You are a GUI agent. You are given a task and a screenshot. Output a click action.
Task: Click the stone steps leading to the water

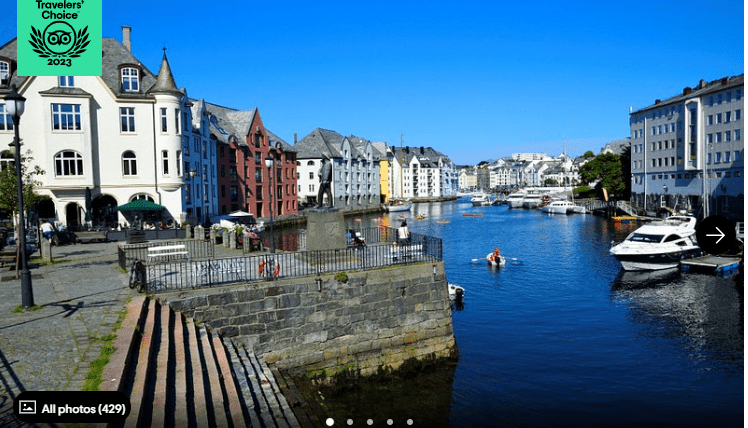(200, 370)
